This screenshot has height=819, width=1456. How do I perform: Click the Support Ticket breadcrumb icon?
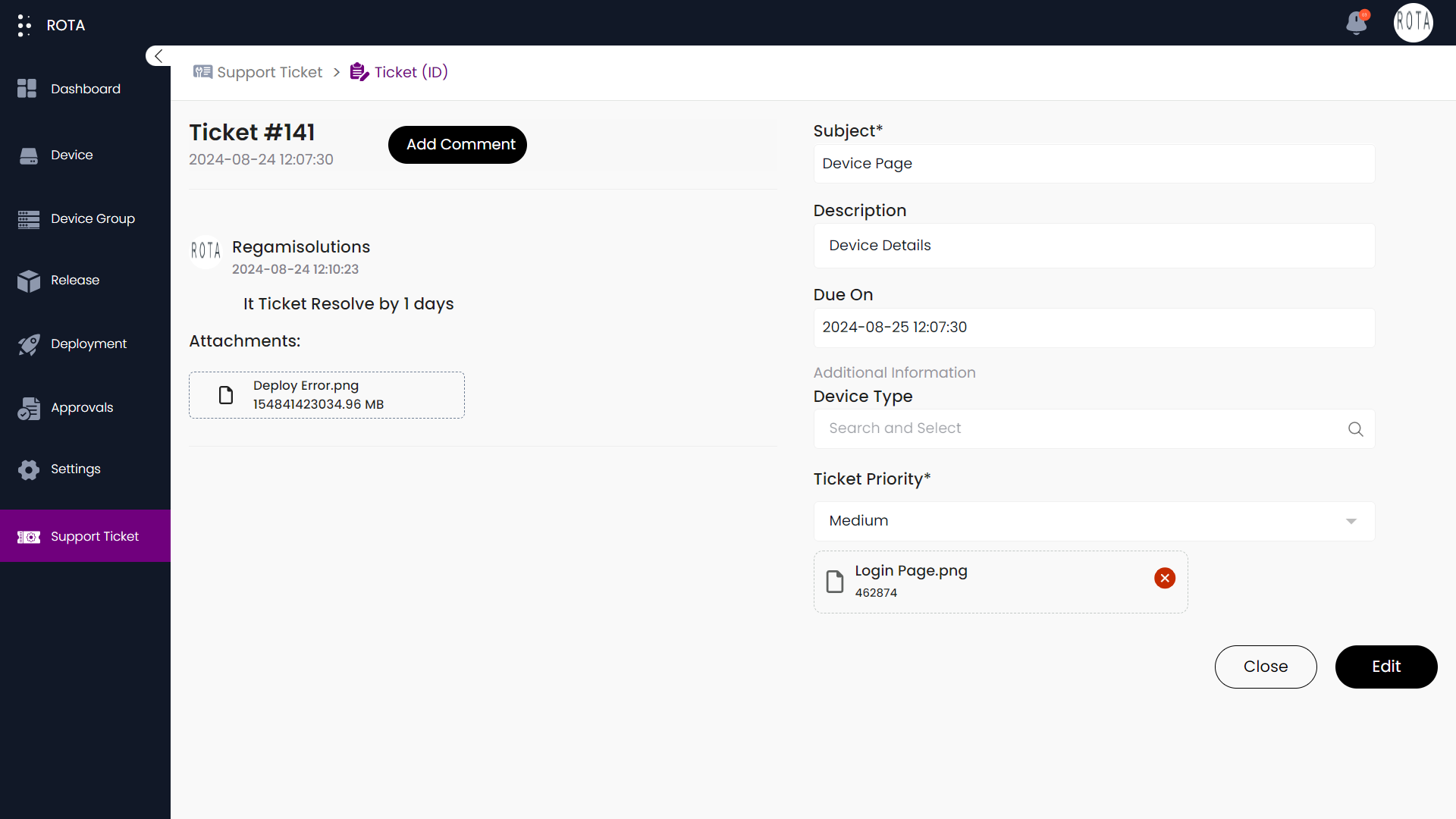coord(202,72)
